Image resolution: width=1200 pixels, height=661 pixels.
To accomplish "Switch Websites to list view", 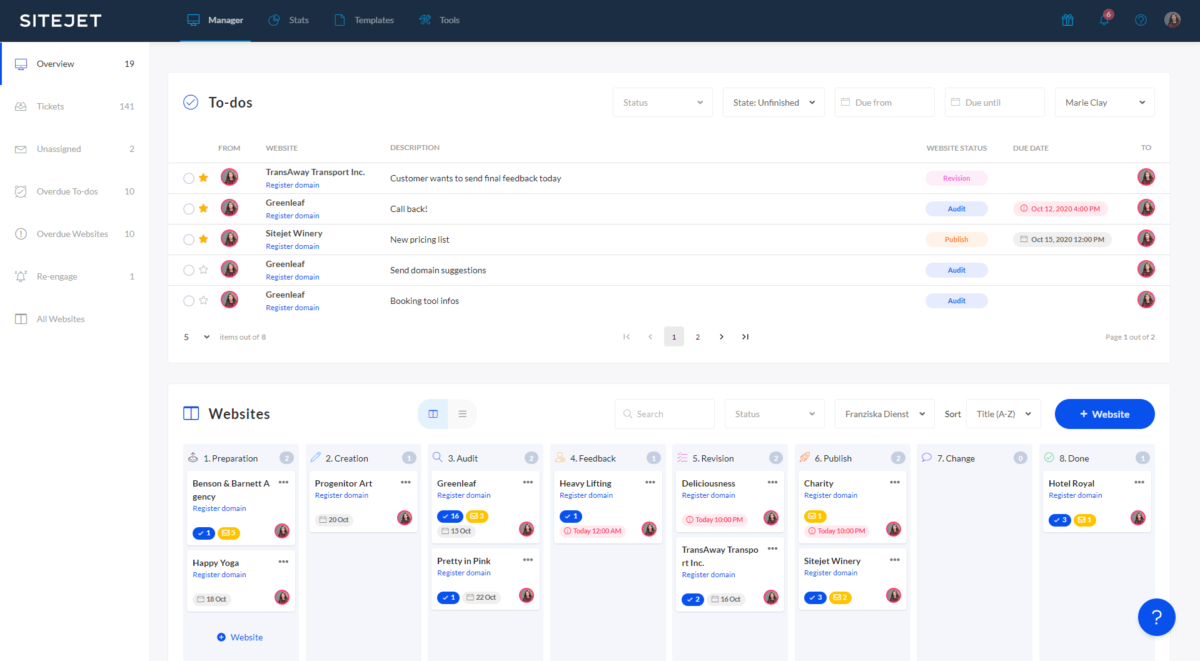I will pyautogui.click(x=462, y=414).
